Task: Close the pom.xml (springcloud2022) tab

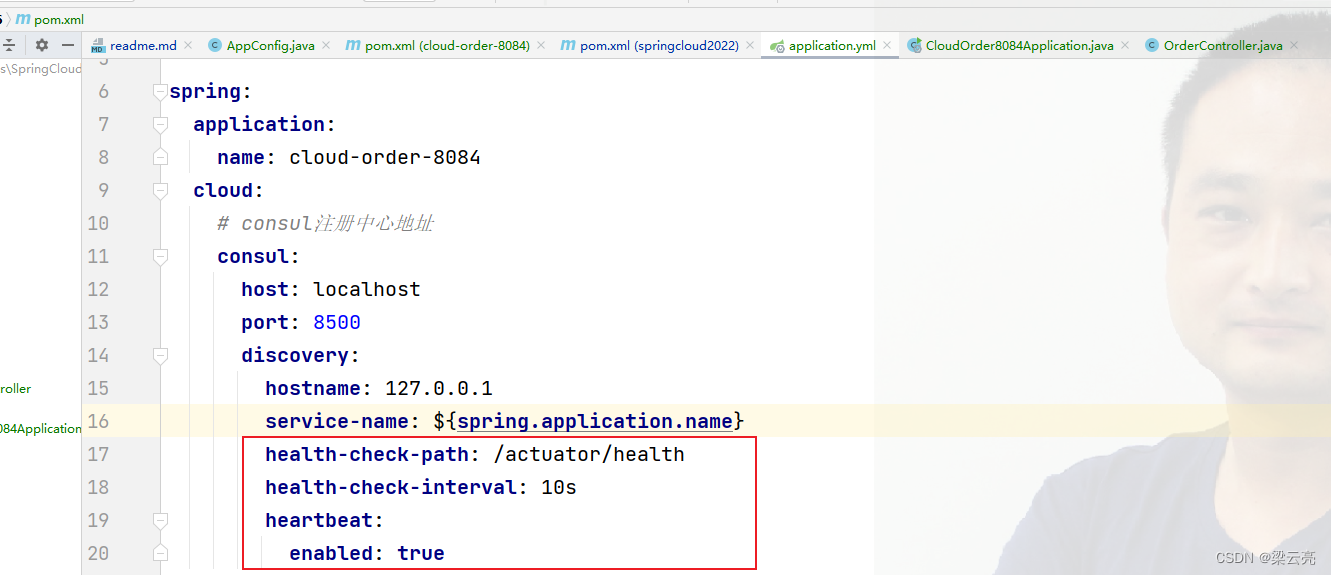Action: tap(750, 45)
